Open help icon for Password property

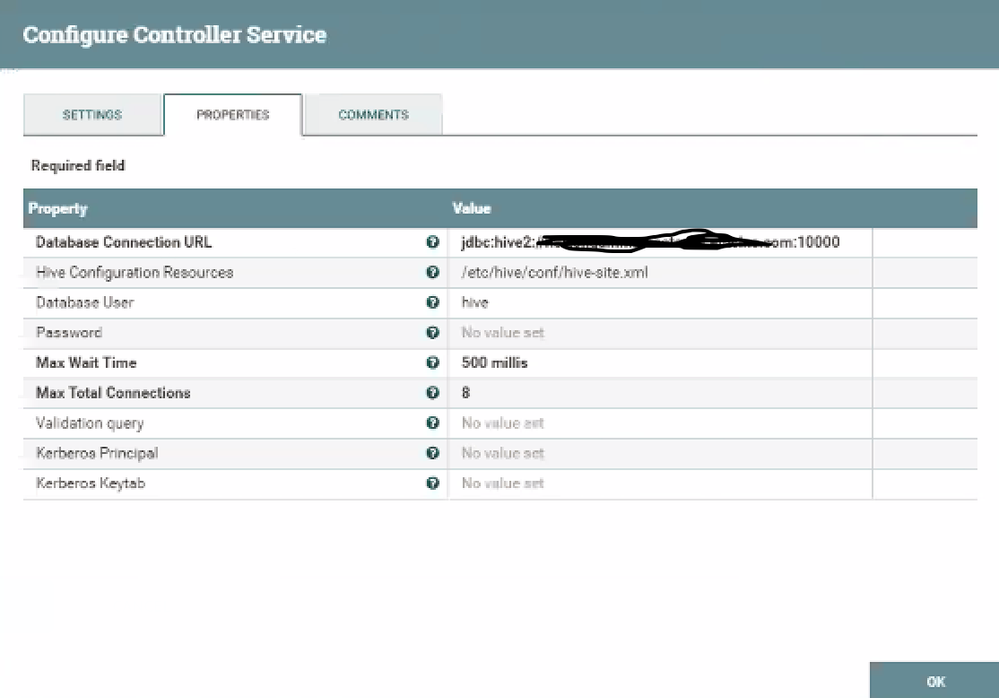coord(433,332)
